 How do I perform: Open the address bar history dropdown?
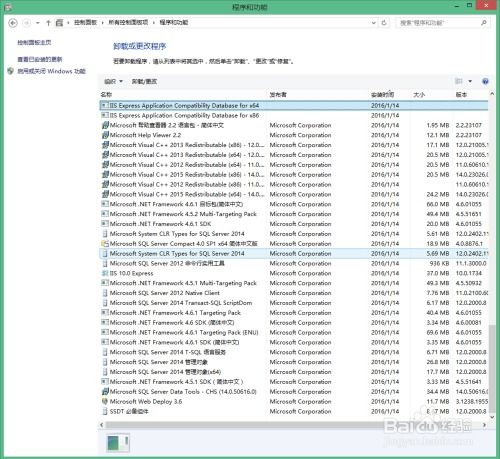click(374, 23)
